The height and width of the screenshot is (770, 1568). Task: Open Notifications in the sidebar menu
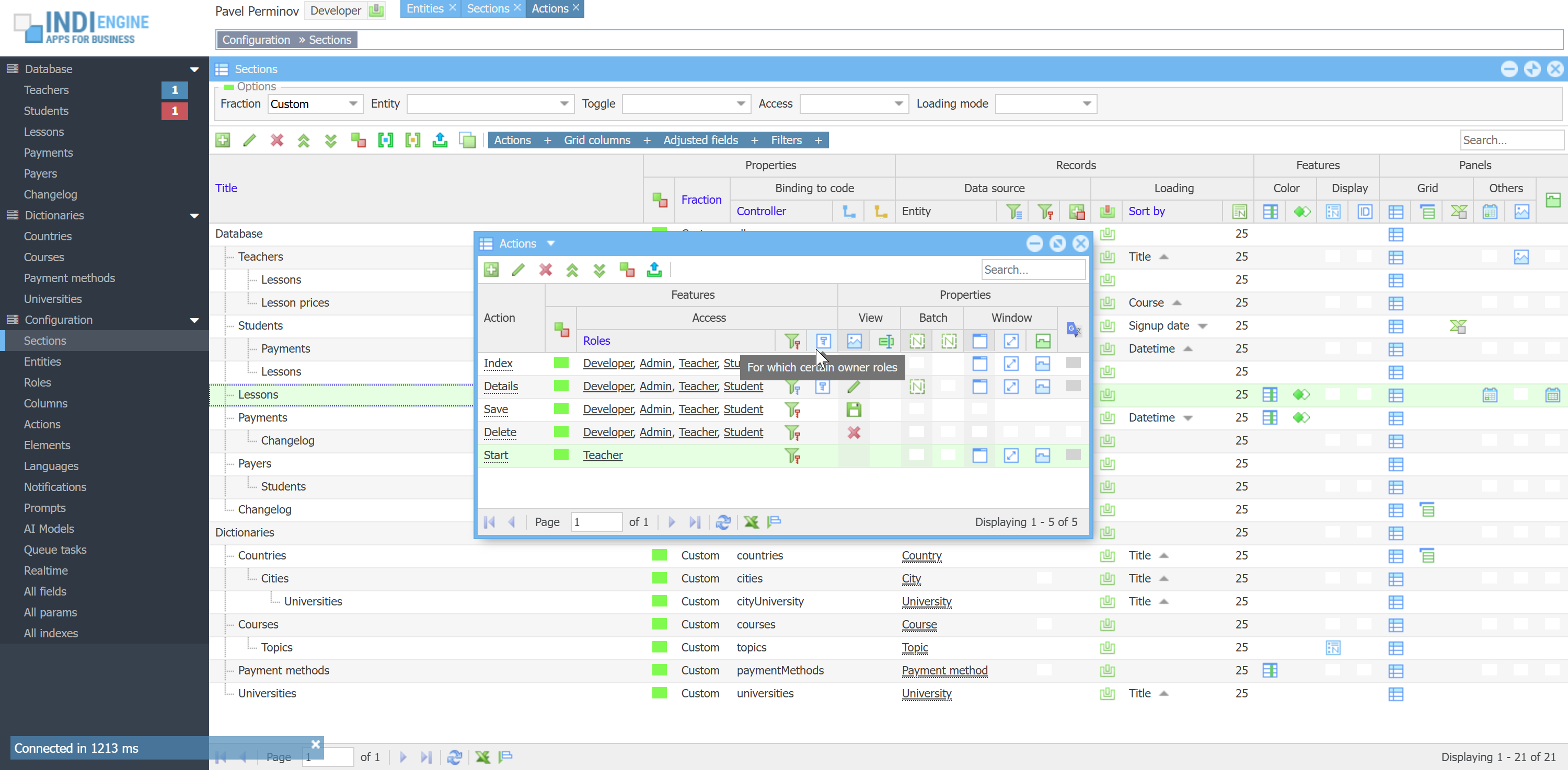(55, 486)
